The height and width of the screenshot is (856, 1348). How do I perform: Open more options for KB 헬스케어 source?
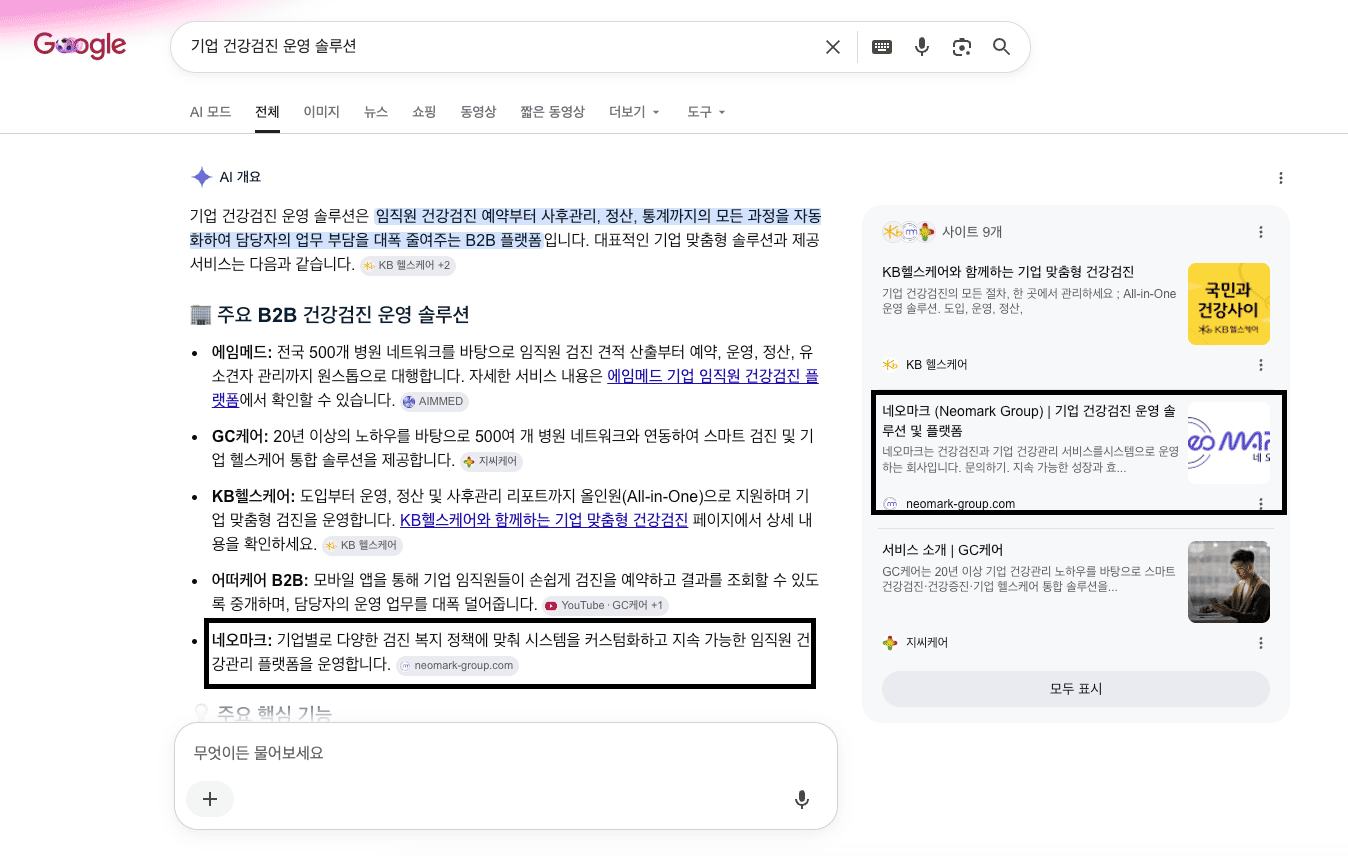(1261, 365)
